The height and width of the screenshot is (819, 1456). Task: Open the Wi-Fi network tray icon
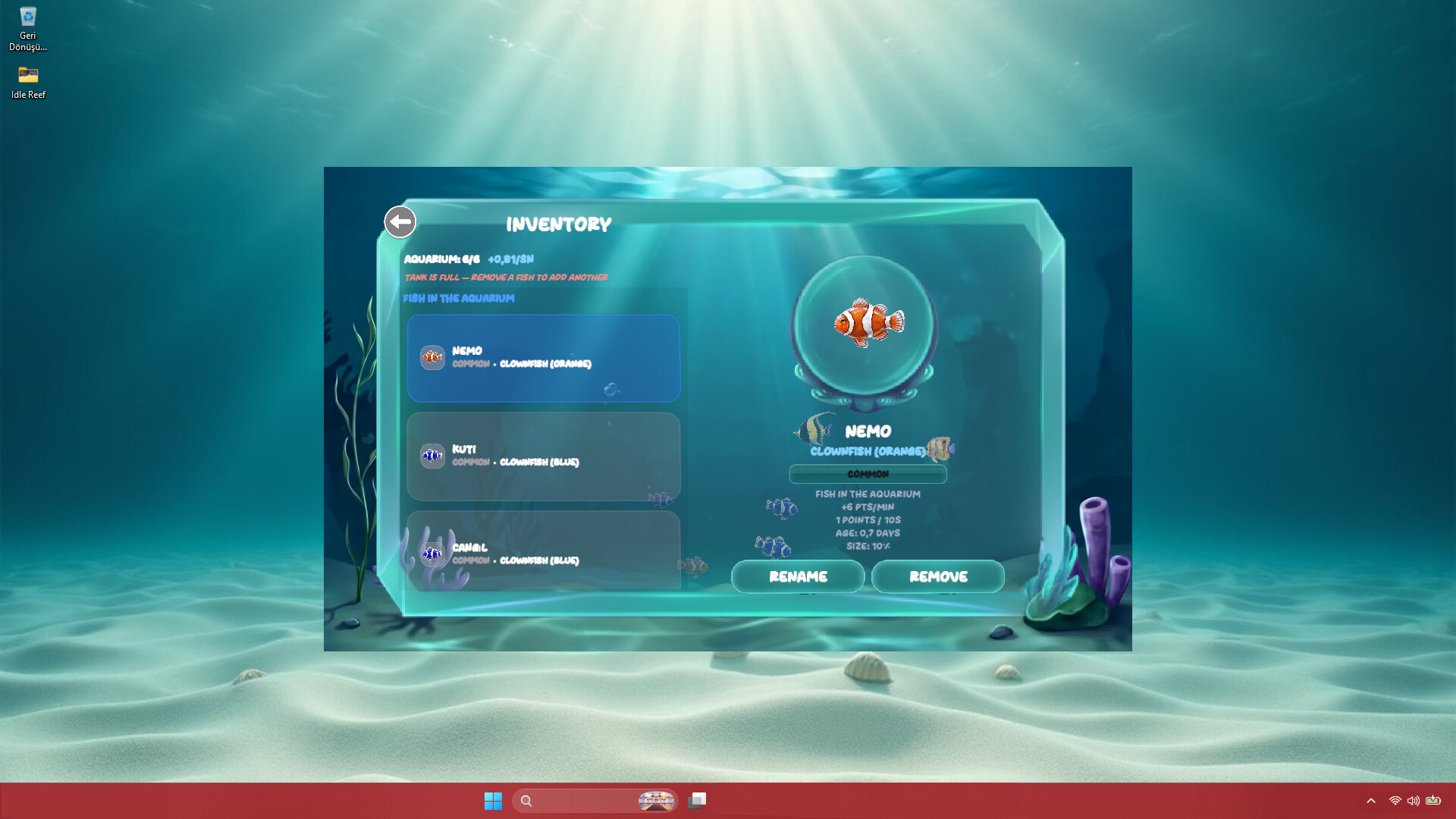pyautogui.click(x=1395, y=801)
